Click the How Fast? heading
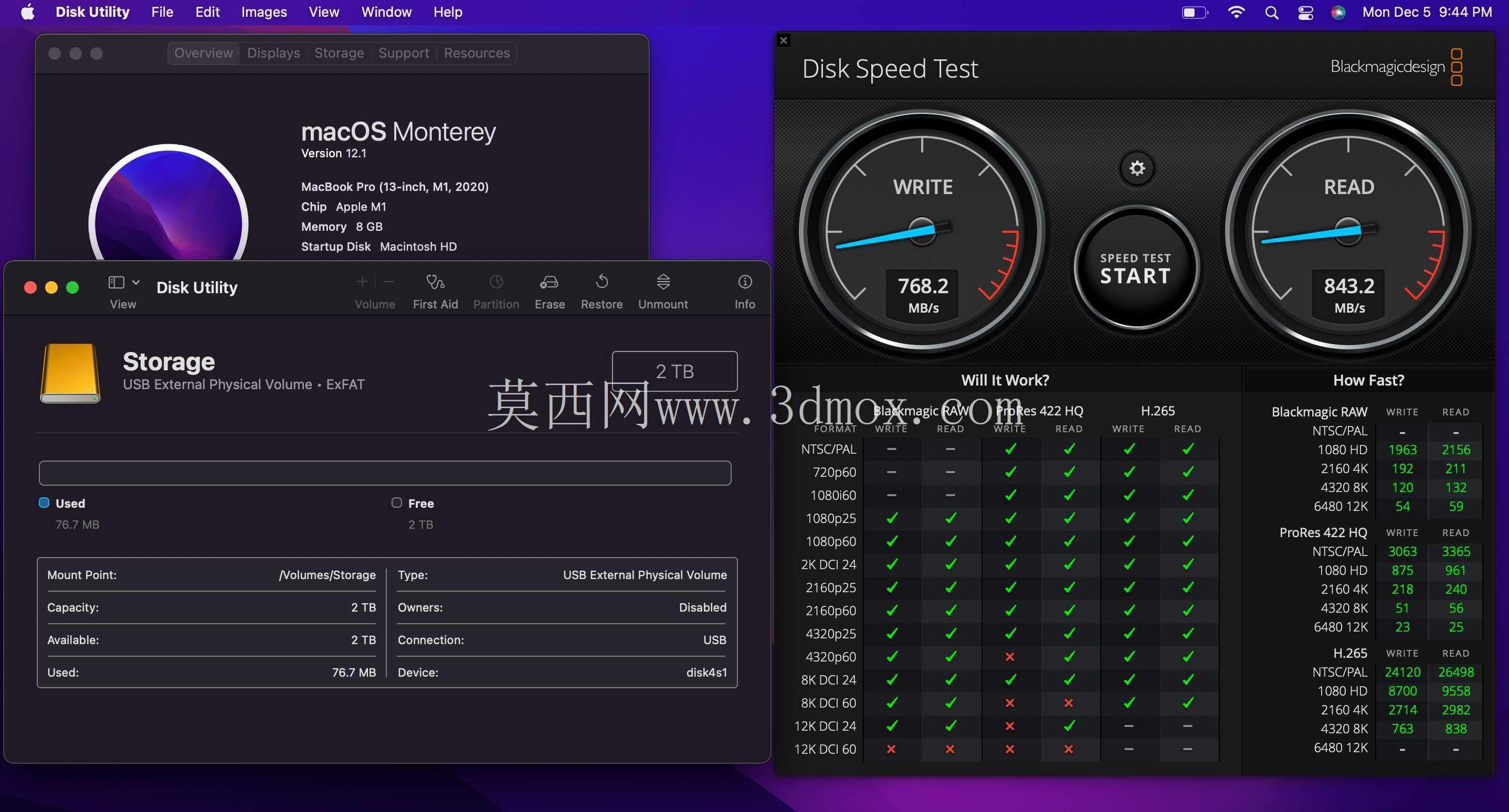Viewport: 1509px width, 812px height. coord(1368,380)
